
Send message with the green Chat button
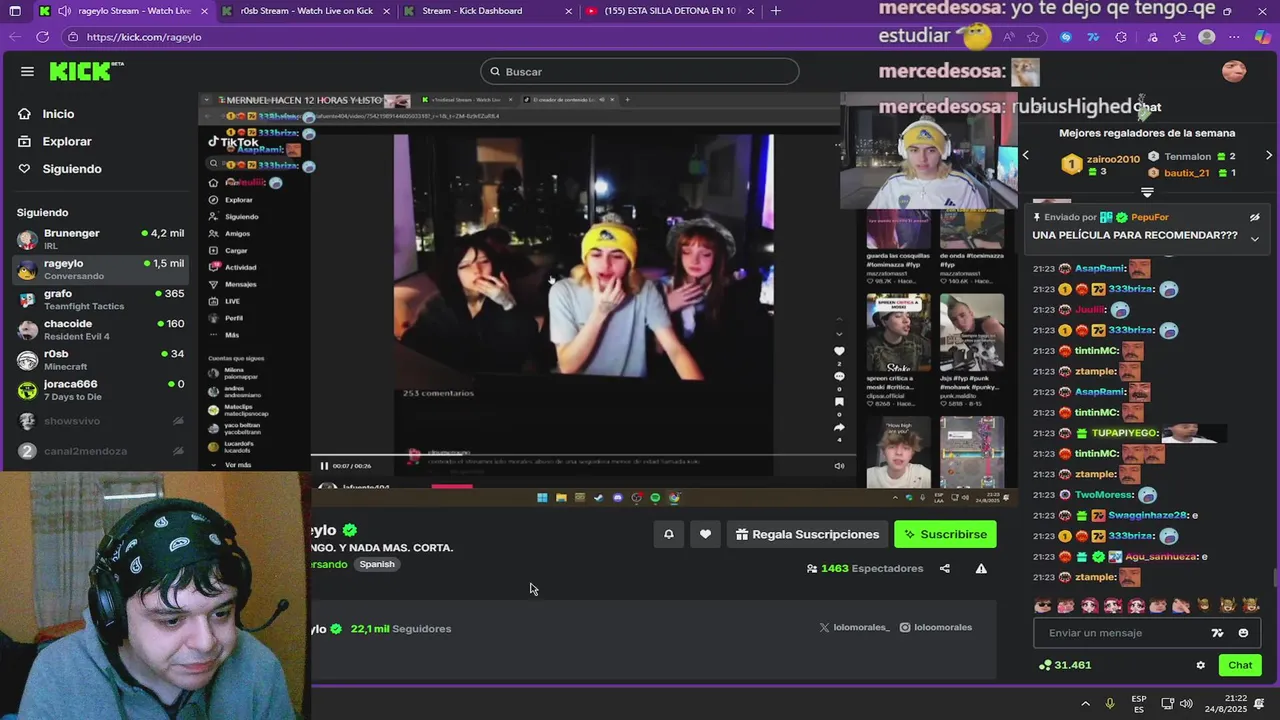(1240, 665)
